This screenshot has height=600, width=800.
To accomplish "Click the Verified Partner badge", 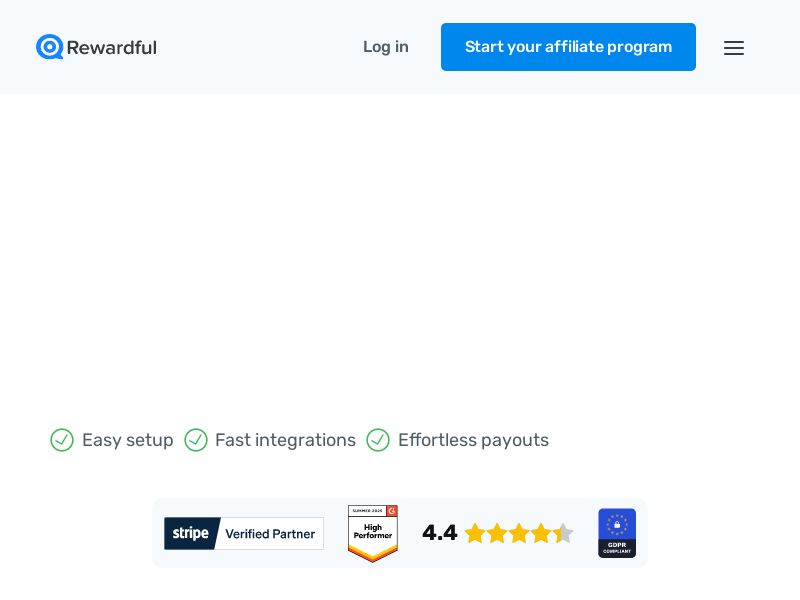I will pyautogui.click(x=271, y=533).
